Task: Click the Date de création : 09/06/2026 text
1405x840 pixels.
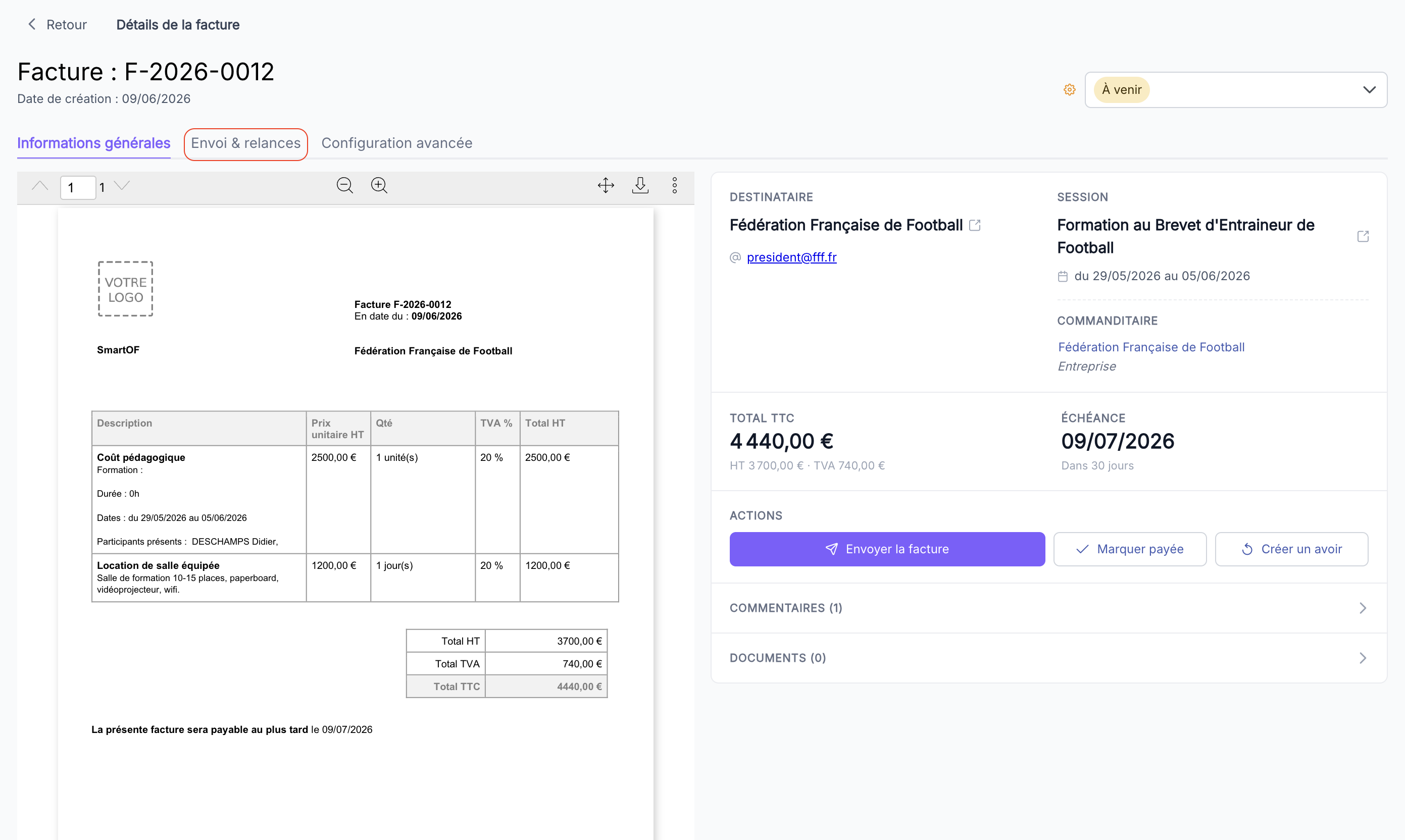Action: tap(104, 98)
